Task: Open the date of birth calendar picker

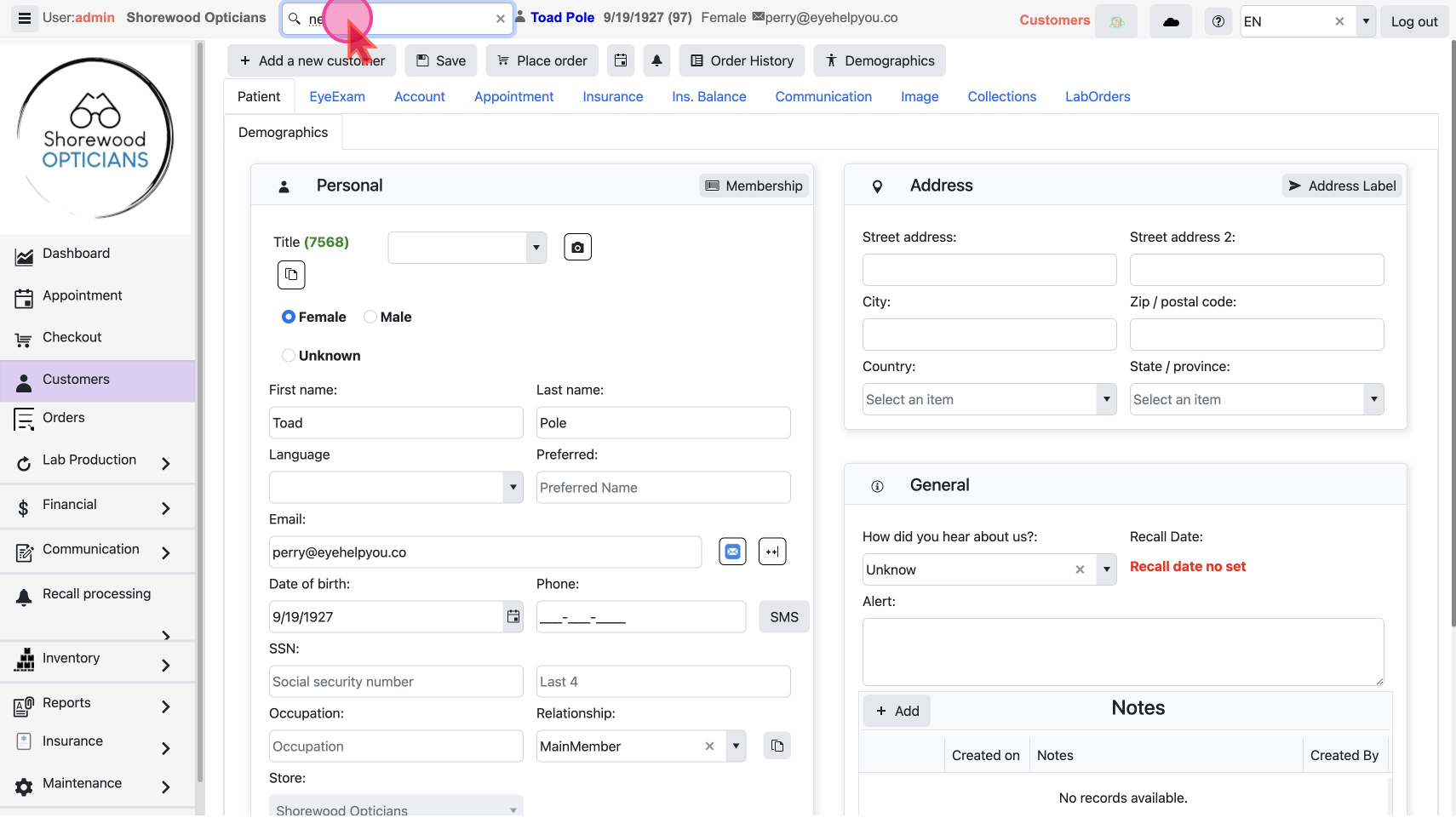Action: 513,617
